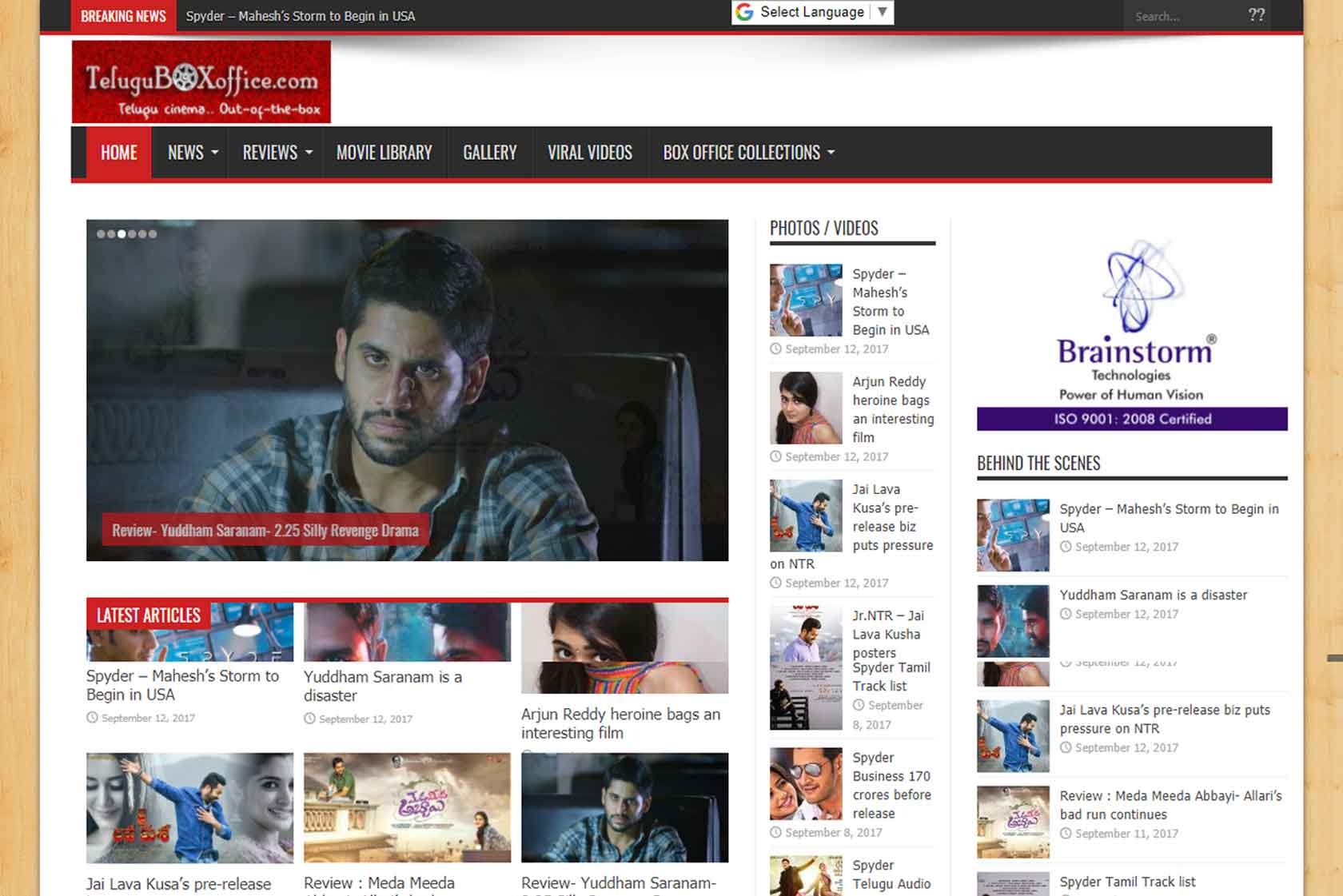This screenshot has width=1343, height=896.
Task: Click the TeluguBoxoffice.com site logo
Action: pyautogui.click(x=201, y=82)
